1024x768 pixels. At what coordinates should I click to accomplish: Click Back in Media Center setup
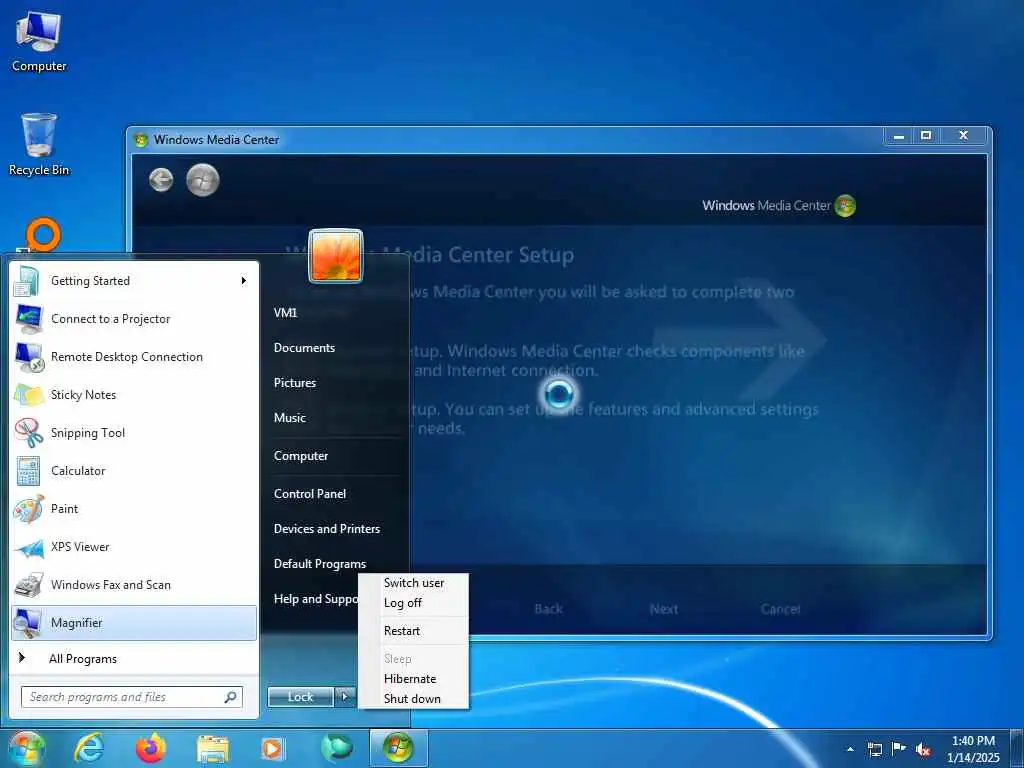[549, 609]
